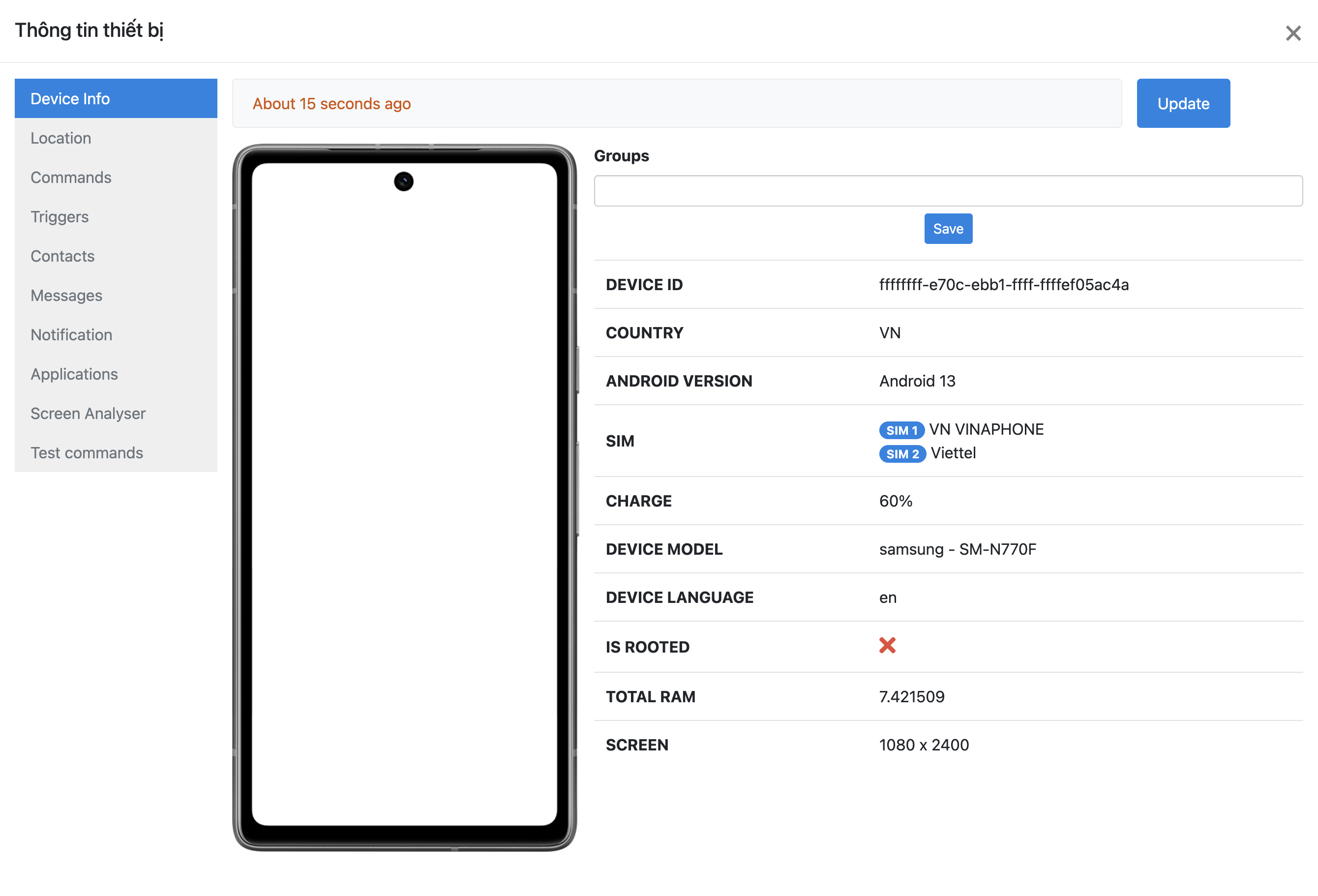
Task: Focus the Groups input field
Action: 948,190
